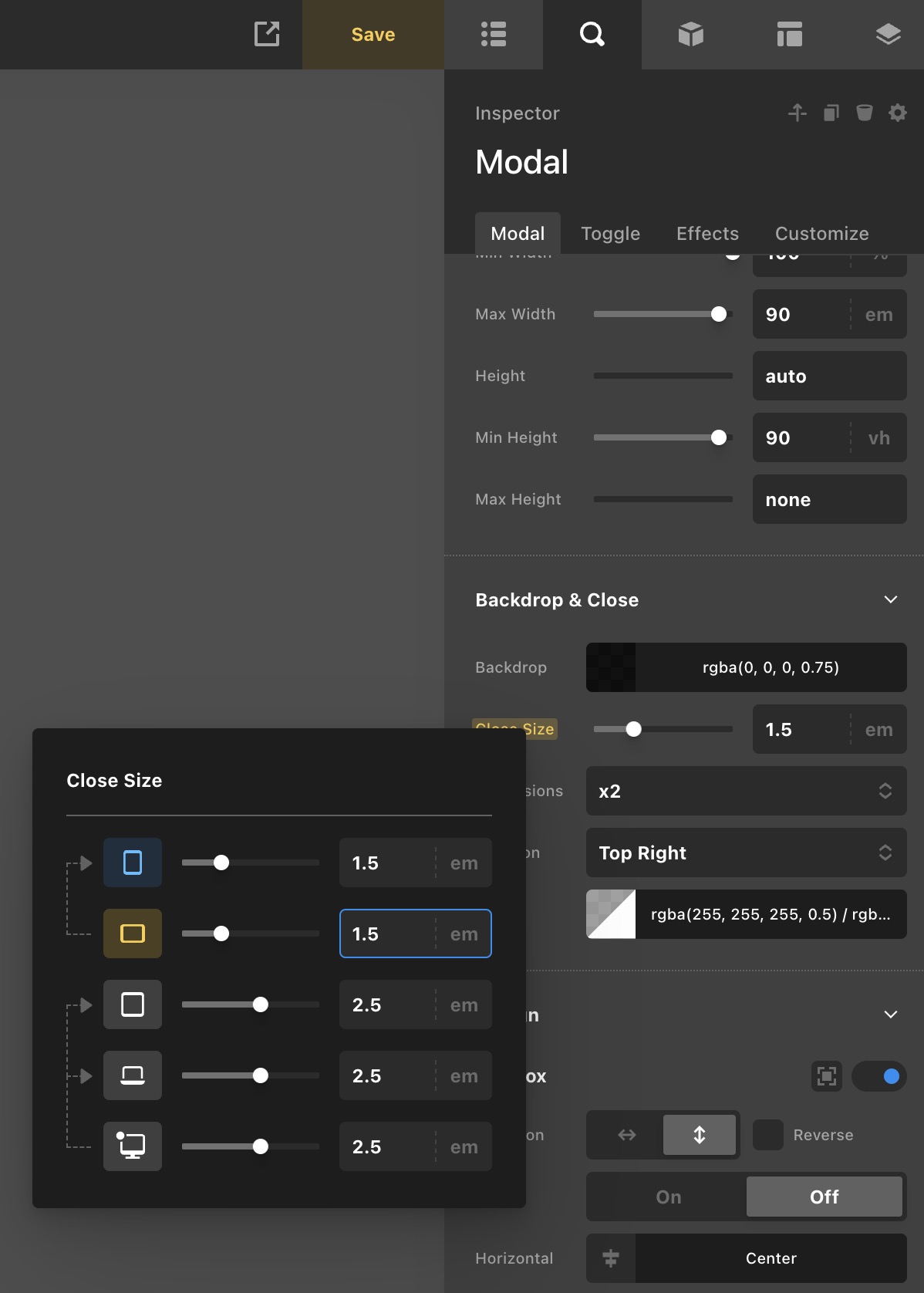This screenshot has height=1293, width=924.
Task: Click the Backdrop color swatch
Action: click(x=611, y=667)
